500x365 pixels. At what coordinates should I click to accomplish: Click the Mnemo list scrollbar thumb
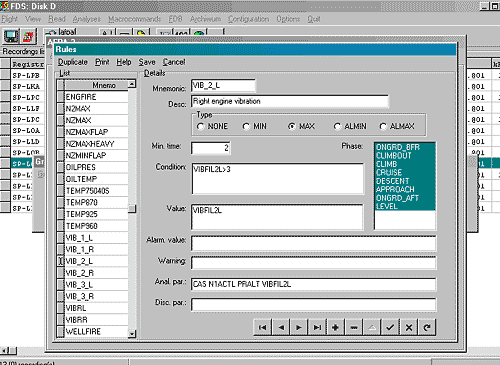point(132,209)
